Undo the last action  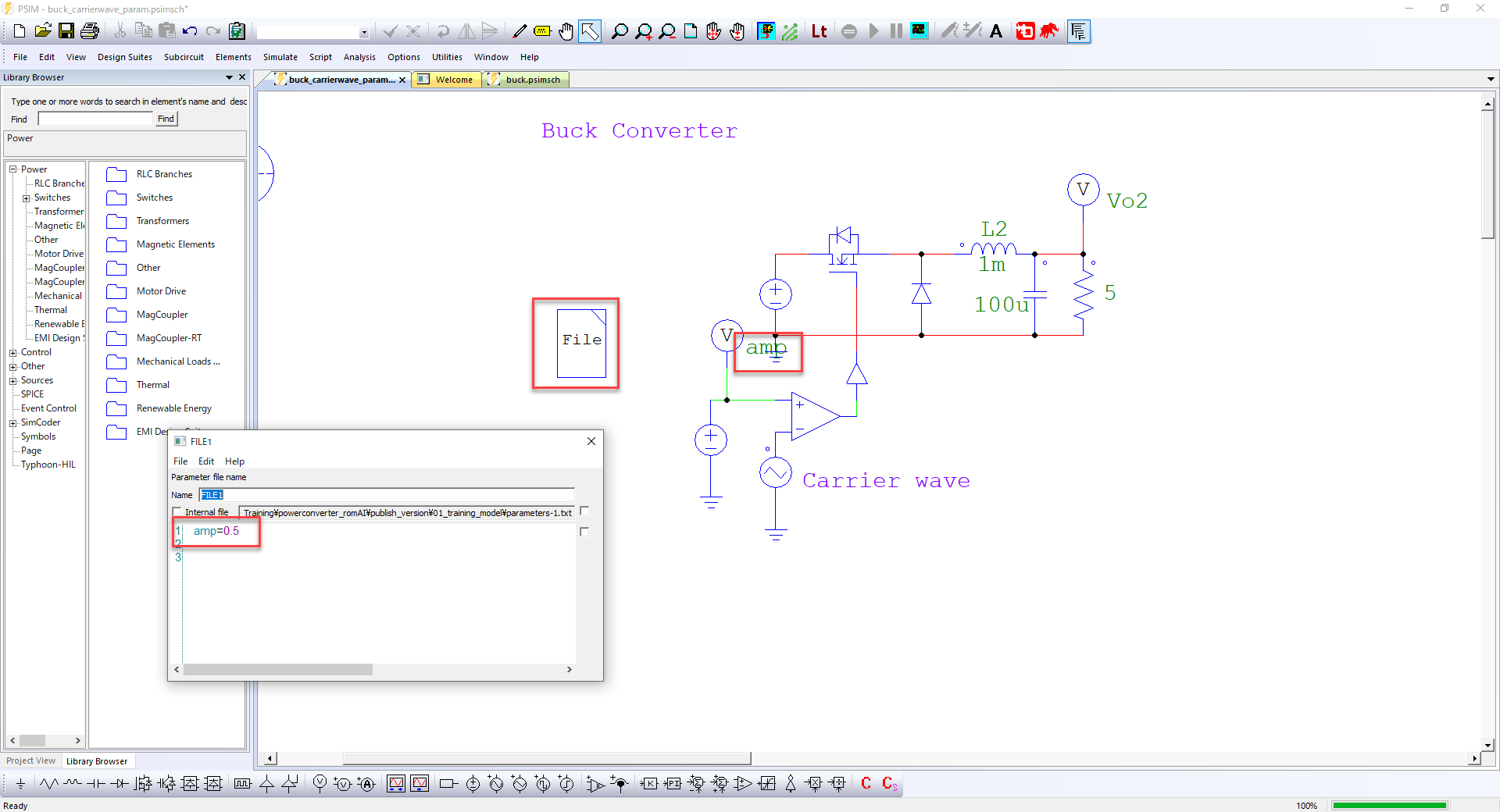coord(190,31)
